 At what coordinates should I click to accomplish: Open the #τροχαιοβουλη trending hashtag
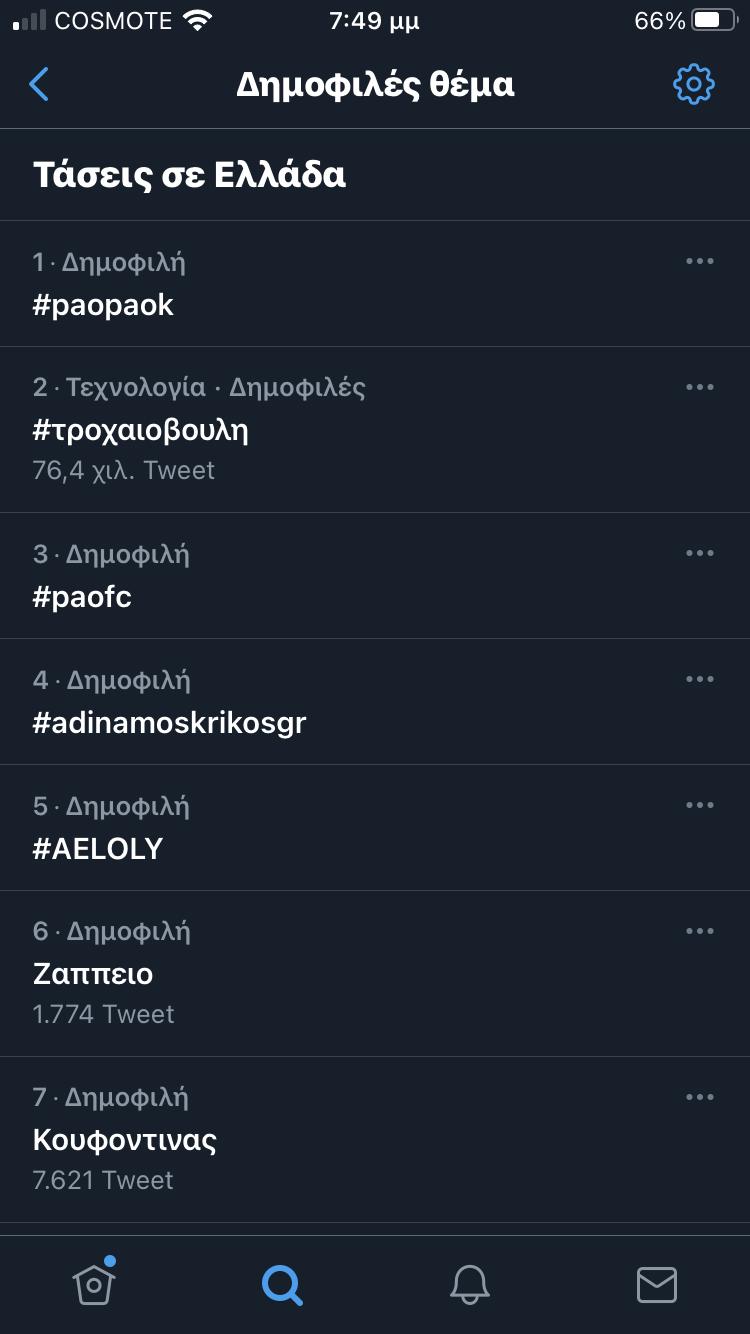coord(141,431)
